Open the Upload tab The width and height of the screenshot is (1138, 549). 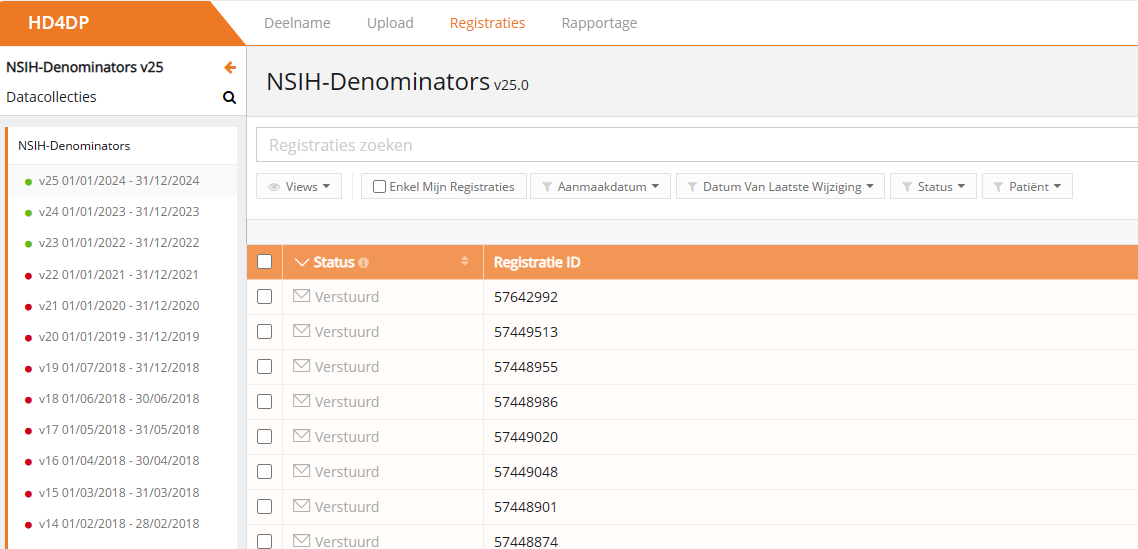point(390,23)
